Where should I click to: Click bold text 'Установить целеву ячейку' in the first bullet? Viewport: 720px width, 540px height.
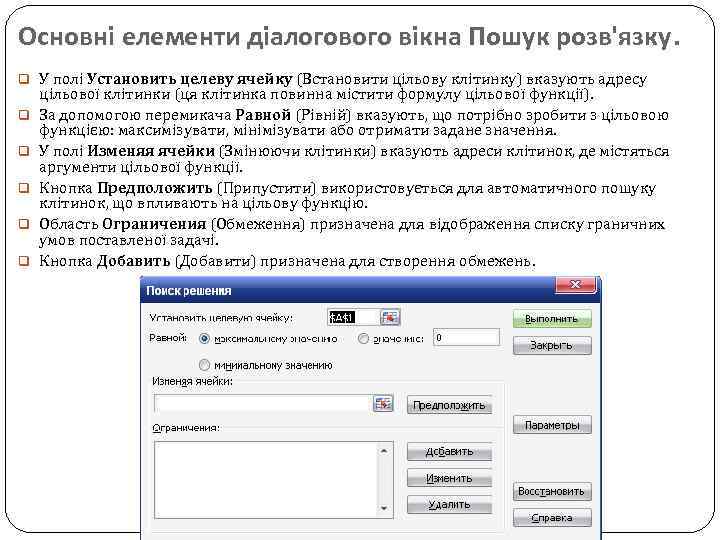pyautogui.click(x=190, y=79)
